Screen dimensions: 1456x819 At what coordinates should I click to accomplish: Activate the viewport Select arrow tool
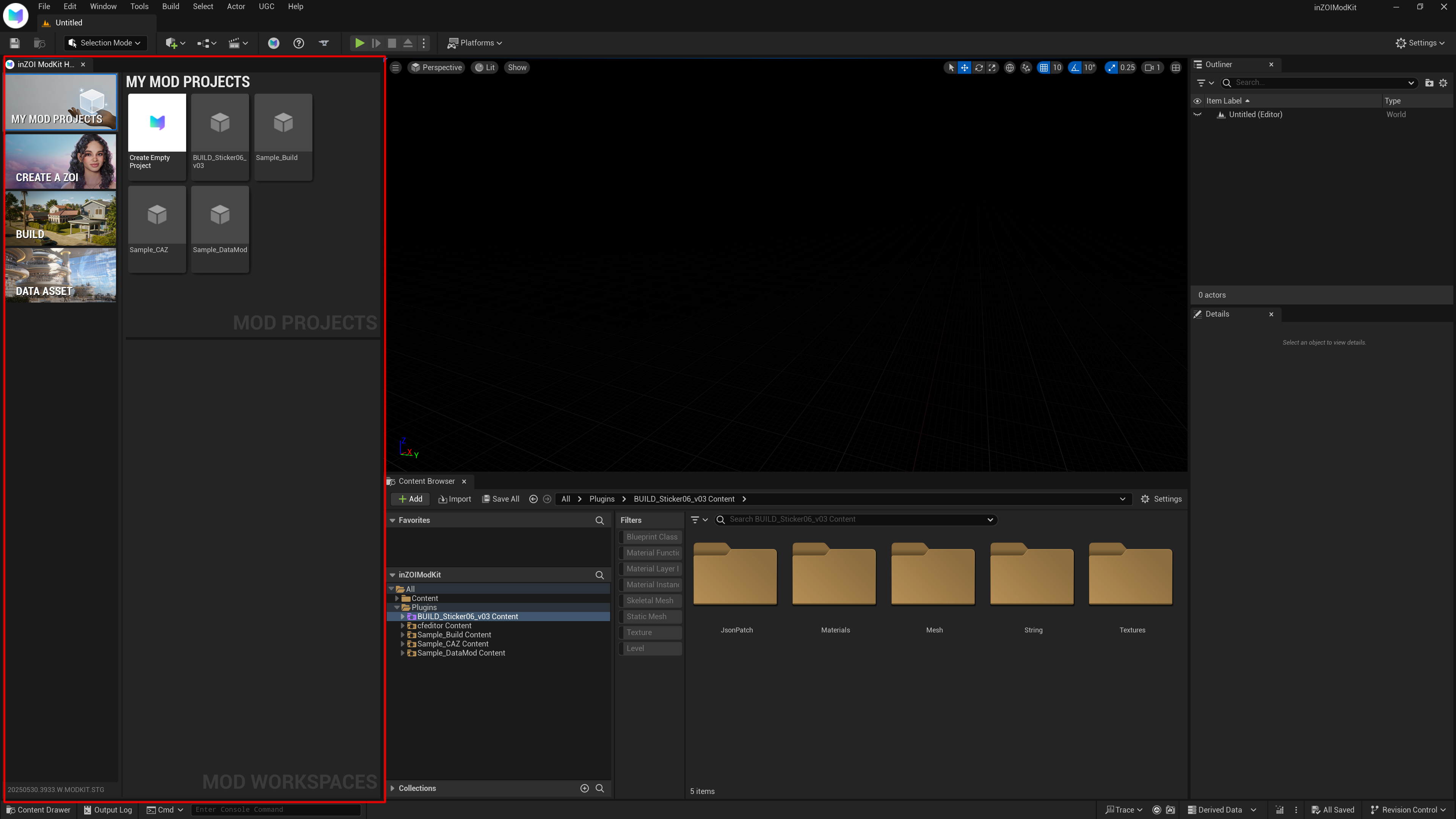[x=951, y=67]
